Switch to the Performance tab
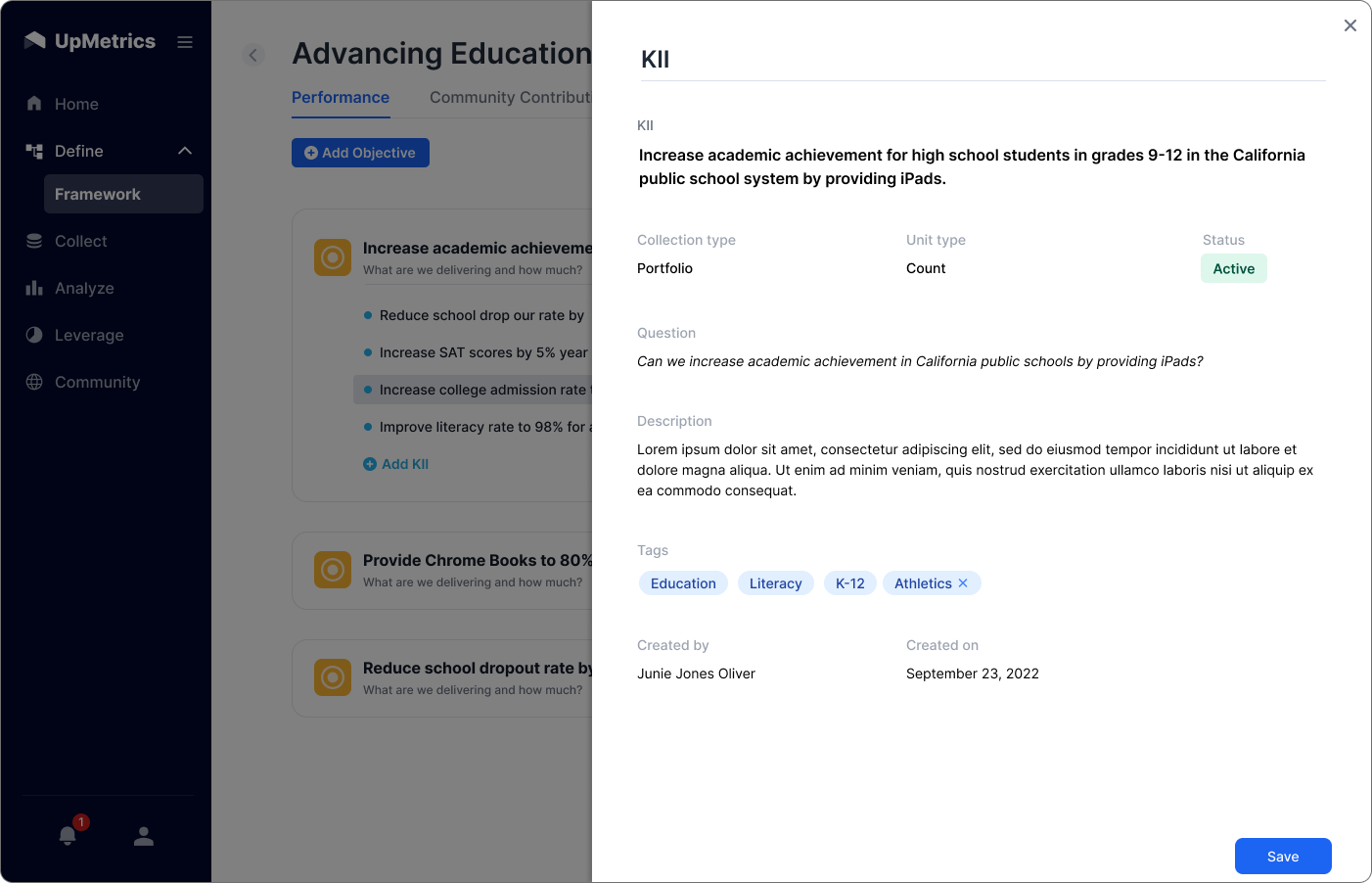 341,98
